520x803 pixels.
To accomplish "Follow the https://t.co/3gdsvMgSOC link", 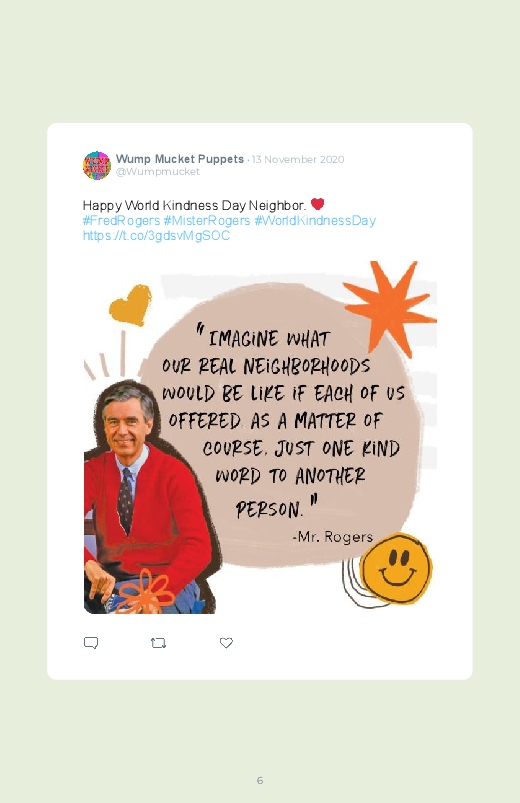I will point(156,236).
